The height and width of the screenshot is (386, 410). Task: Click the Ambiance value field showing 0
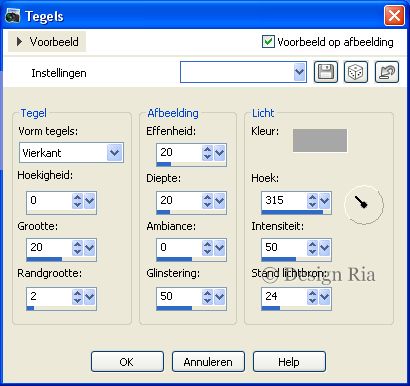[x=179, y=248]
